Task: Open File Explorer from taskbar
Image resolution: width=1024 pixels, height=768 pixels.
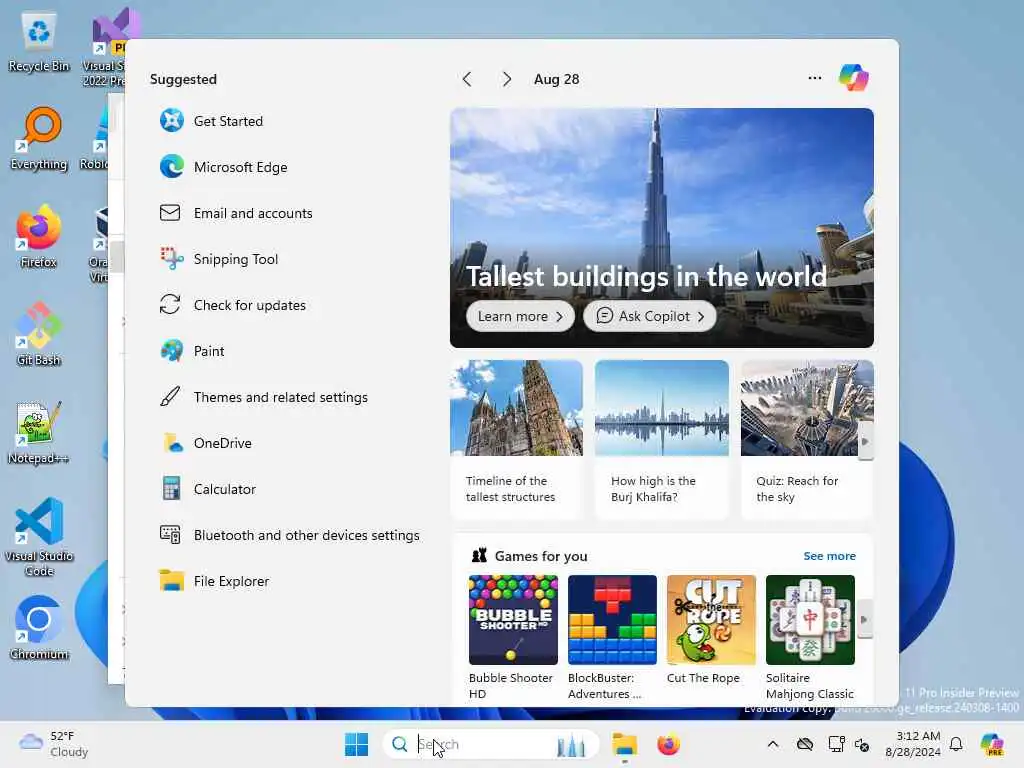Action: point(624,744)
